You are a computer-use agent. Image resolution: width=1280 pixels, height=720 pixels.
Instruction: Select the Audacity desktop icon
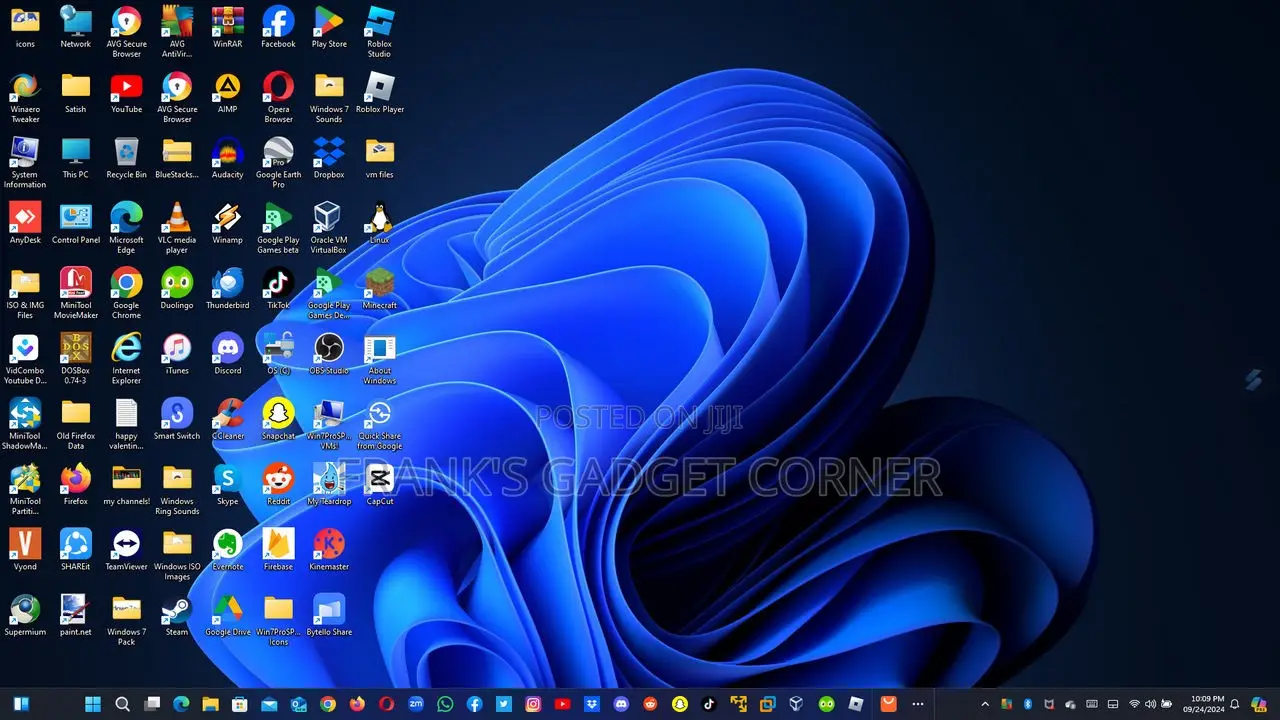pyautogui.click(x=228, y=158)
